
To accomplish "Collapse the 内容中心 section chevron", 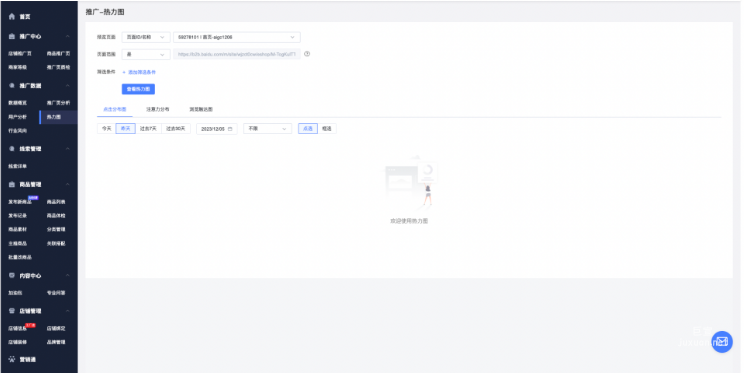I will point(68,276).
